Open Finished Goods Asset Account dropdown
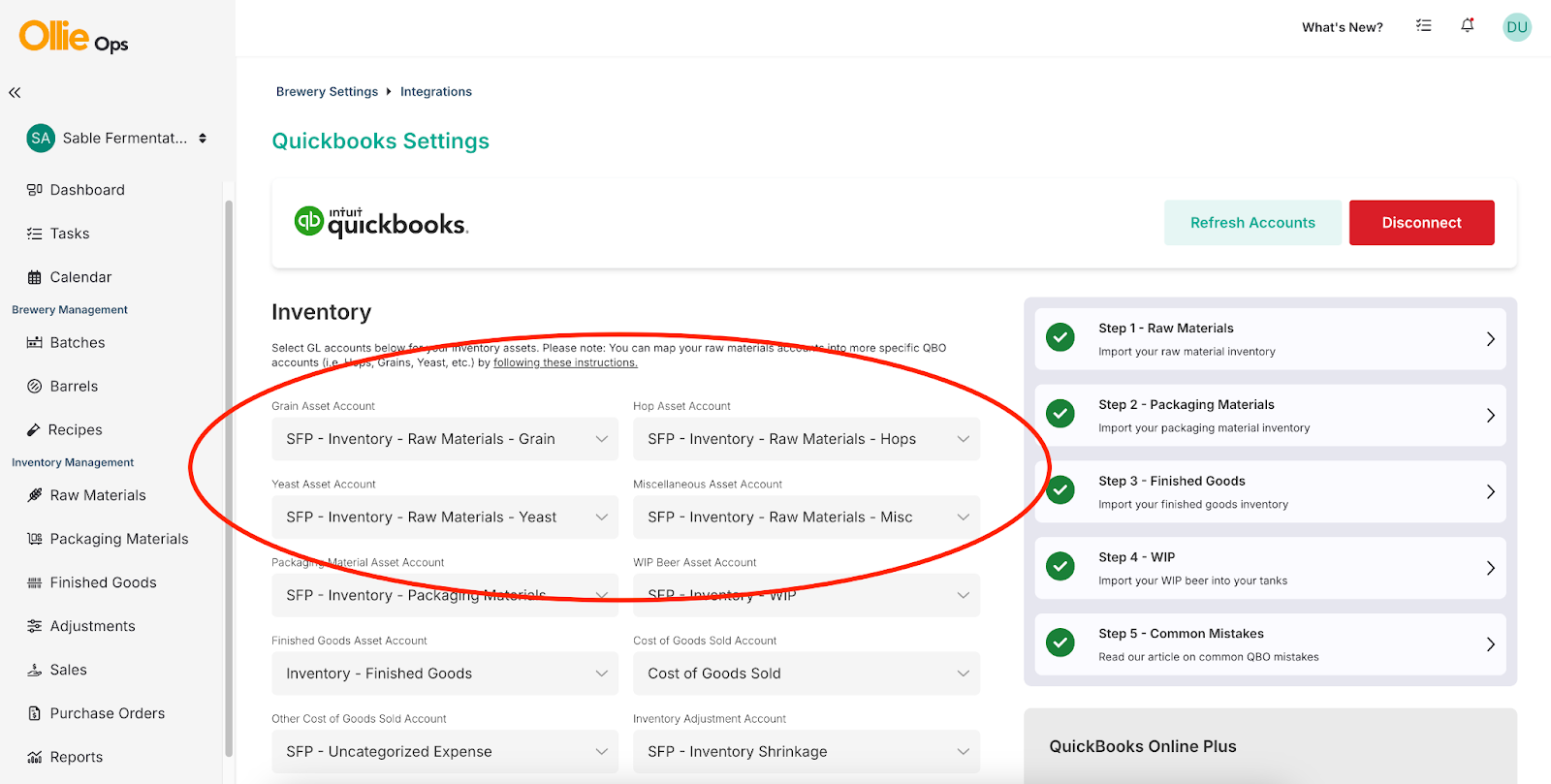The height and width of the screenshot is (784, 1551). (x=445, y=674)
